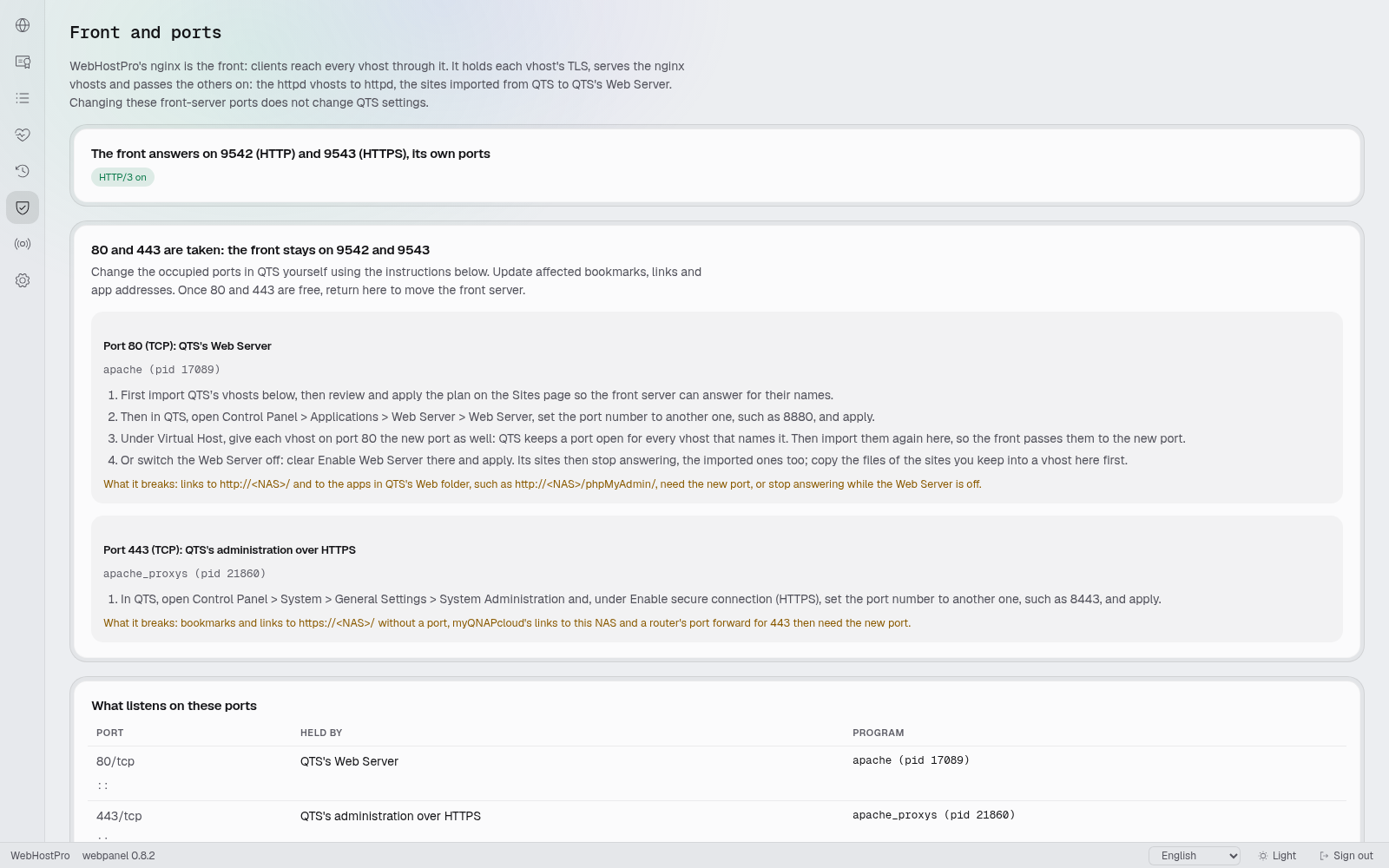Open the globe sites icon in sidebar
Image resolution: width=1389 pixels, height=868 pixels.
(x=23, y=25)
